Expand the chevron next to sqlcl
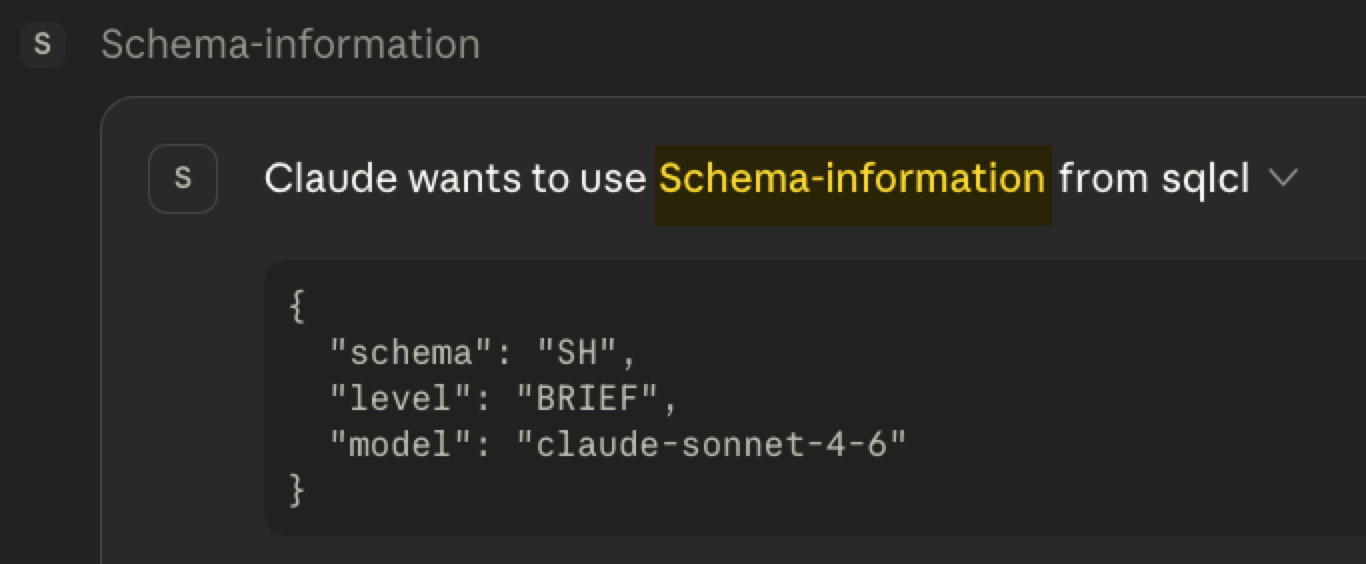The width and height of the screenshot is (1366, 564). click(x=1282, y=178)
